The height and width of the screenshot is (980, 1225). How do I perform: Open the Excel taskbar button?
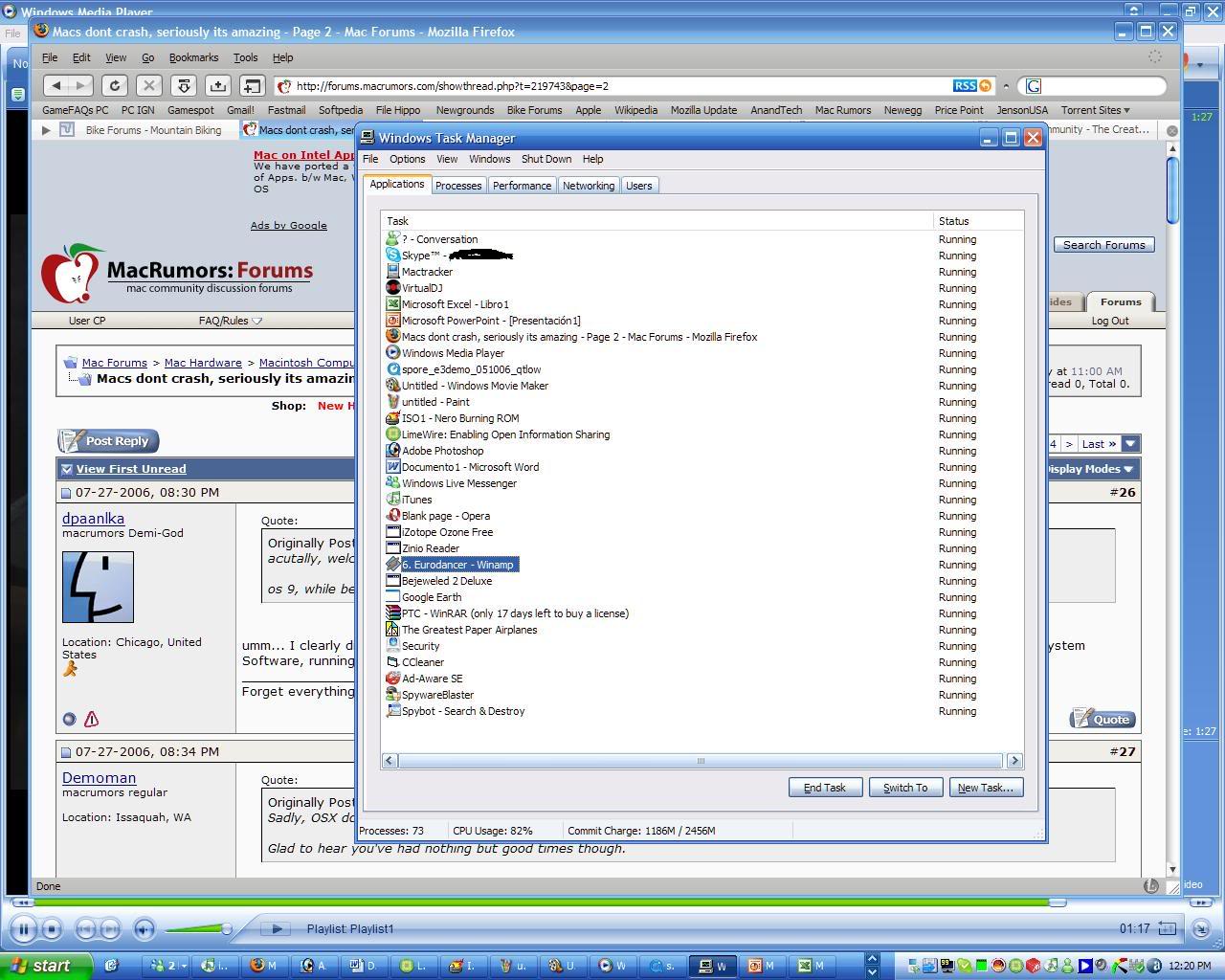(x=813, y=966)
